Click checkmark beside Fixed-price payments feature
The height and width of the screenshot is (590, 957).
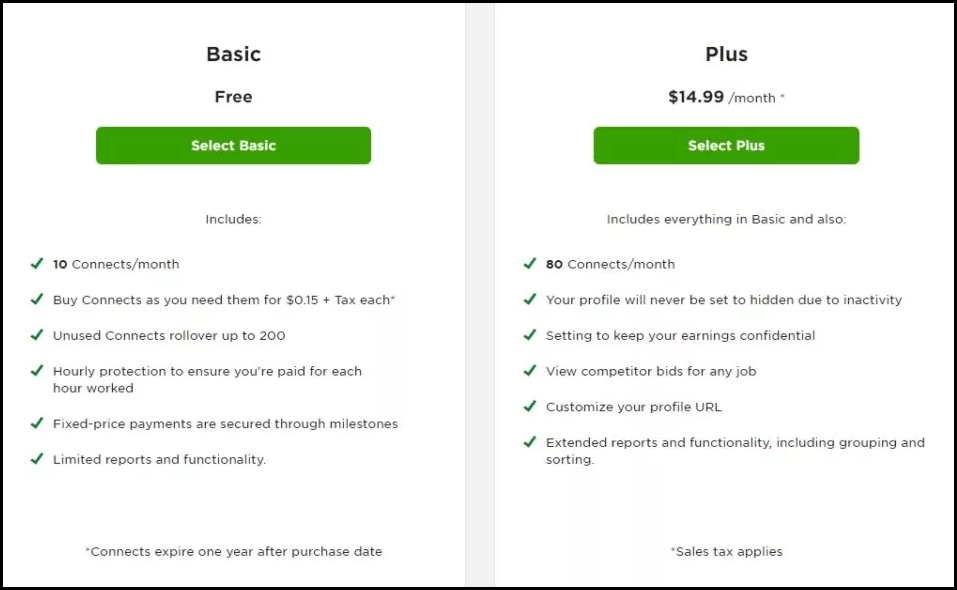[37, 423]
